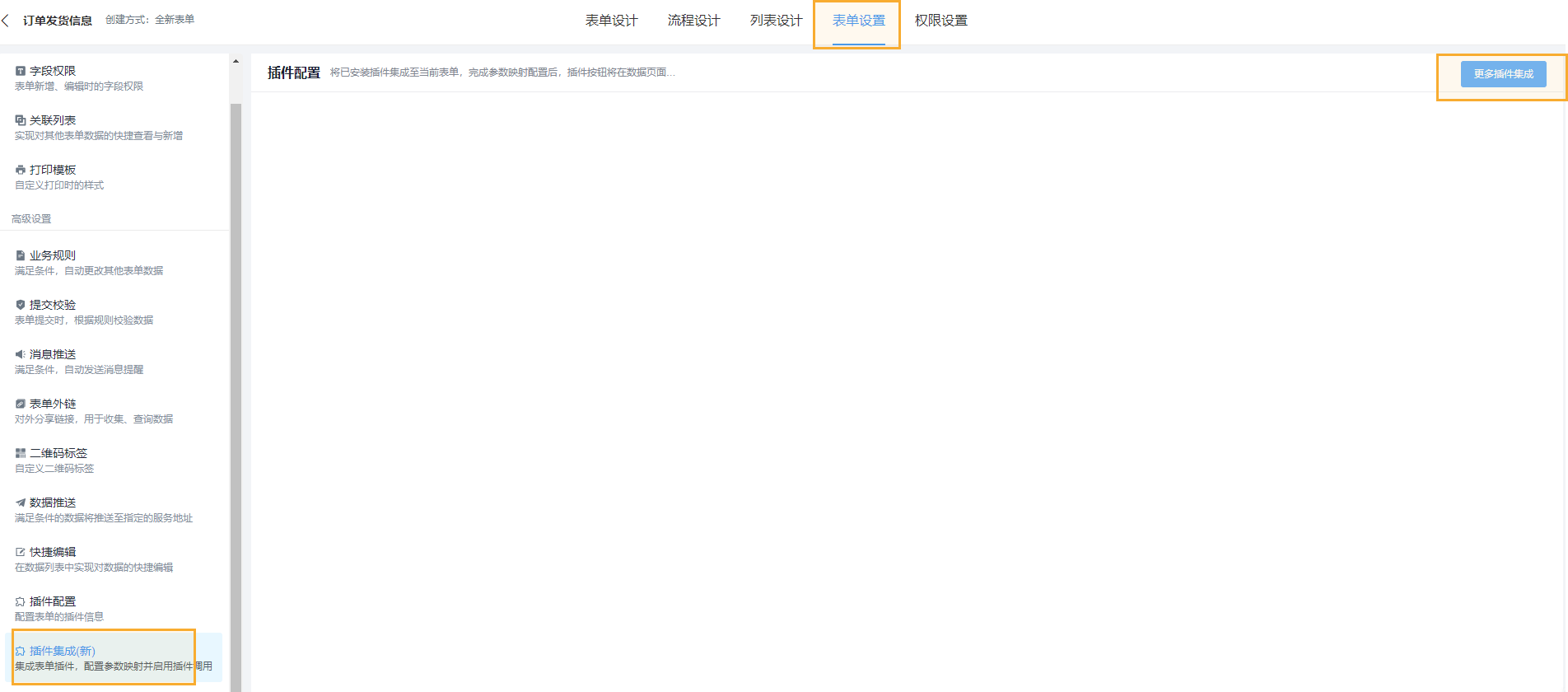This screenshot has width=1568, height=692.
Task: Click the 数据推送 paper plane icon
Action: (x=20, y=503)
